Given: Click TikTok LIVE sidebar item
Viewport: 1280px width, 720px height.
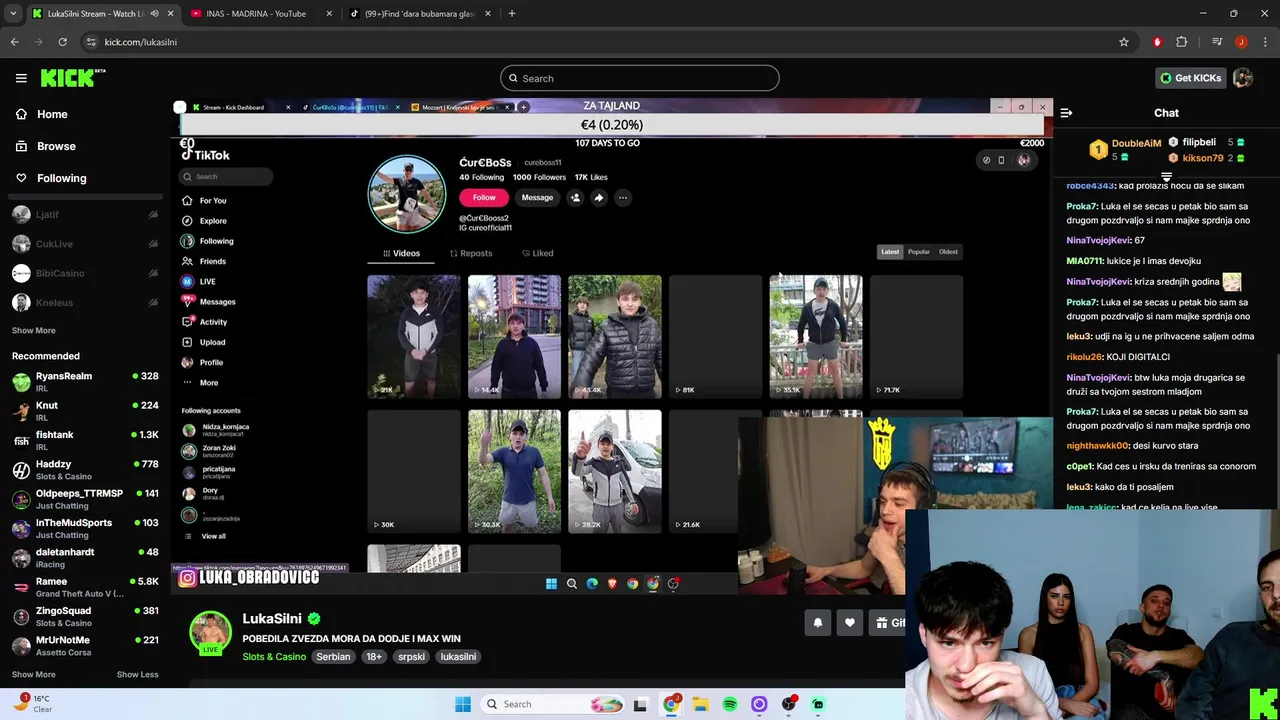Looking at the screenshot, I should click(x=199, y=282).
